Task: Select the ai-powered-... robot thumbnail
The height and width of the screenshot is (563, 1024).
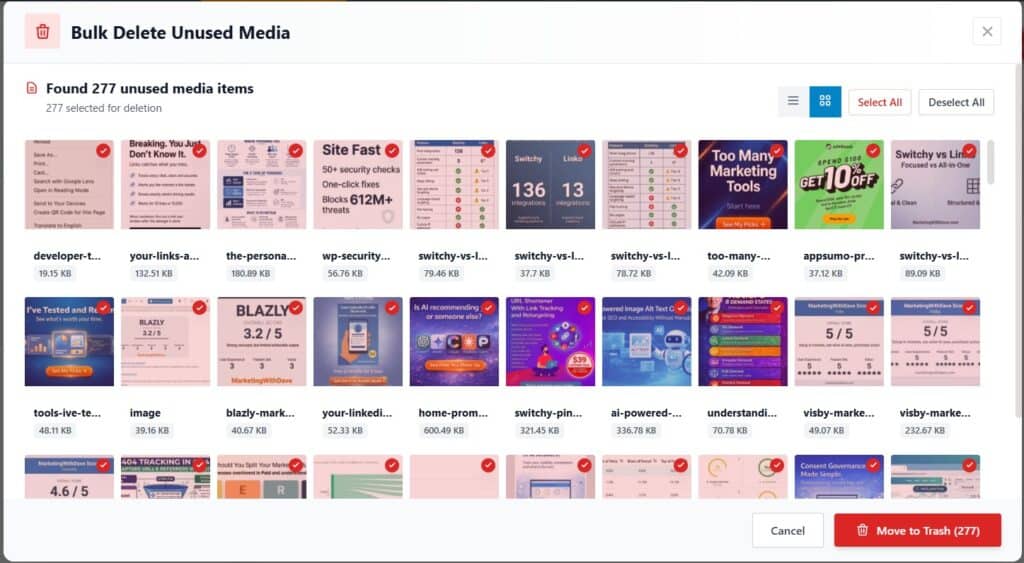Action: coord(647,342)
